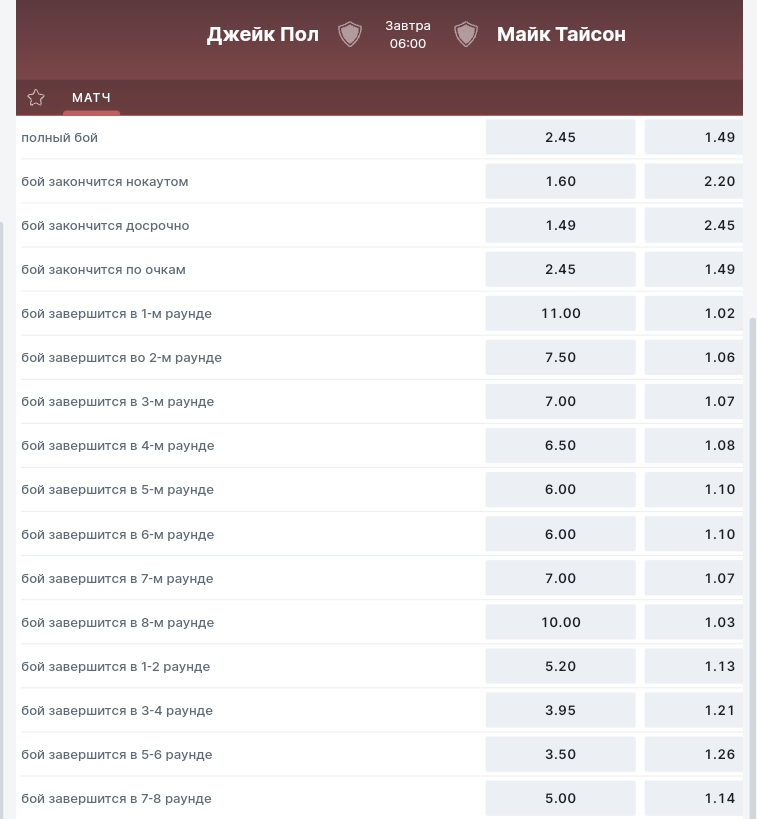Select 10.00 odds for 8-м раунде
The image size is (757, 819).
[560, 622]
